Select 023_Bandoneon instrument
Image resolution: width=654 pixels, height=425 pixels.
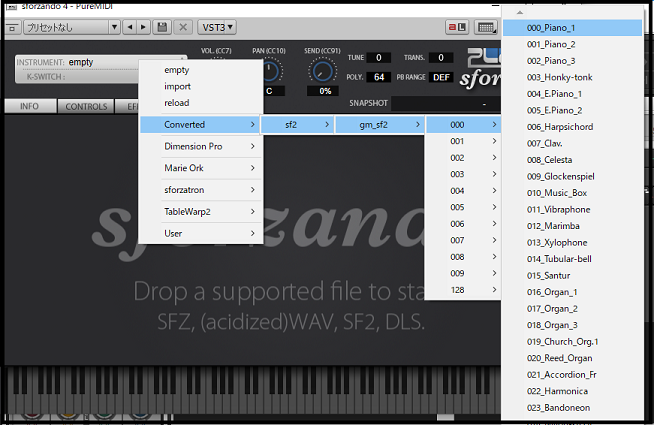[x=572, y=408]
